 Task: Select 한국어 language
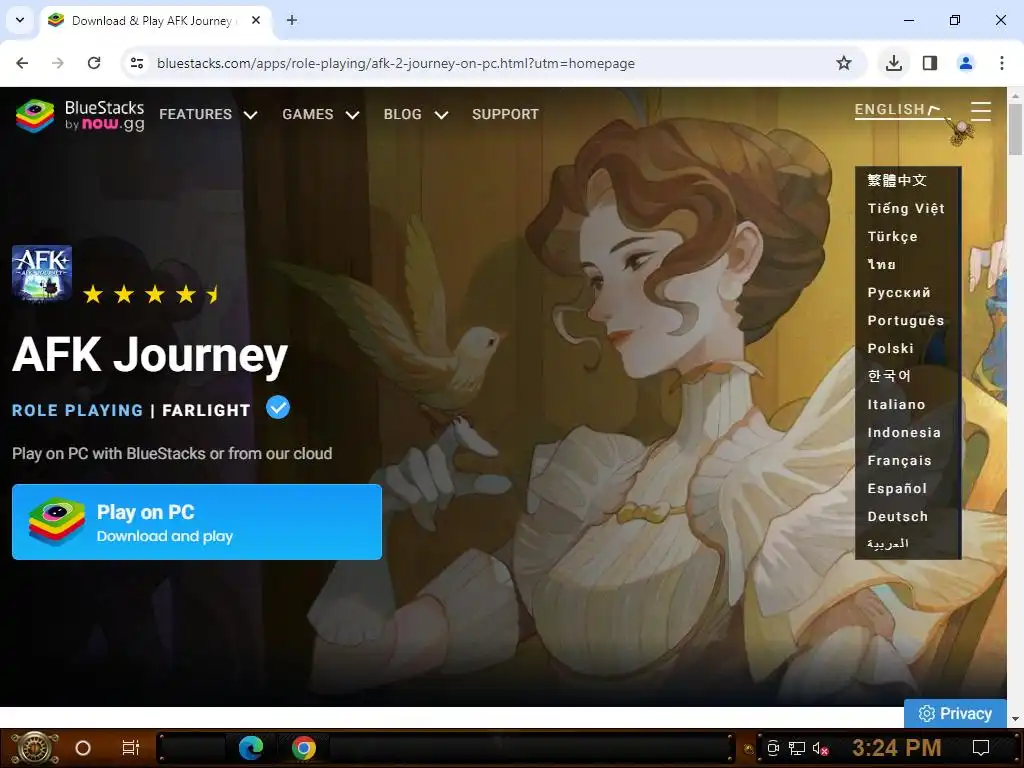(x=889, y=376)
